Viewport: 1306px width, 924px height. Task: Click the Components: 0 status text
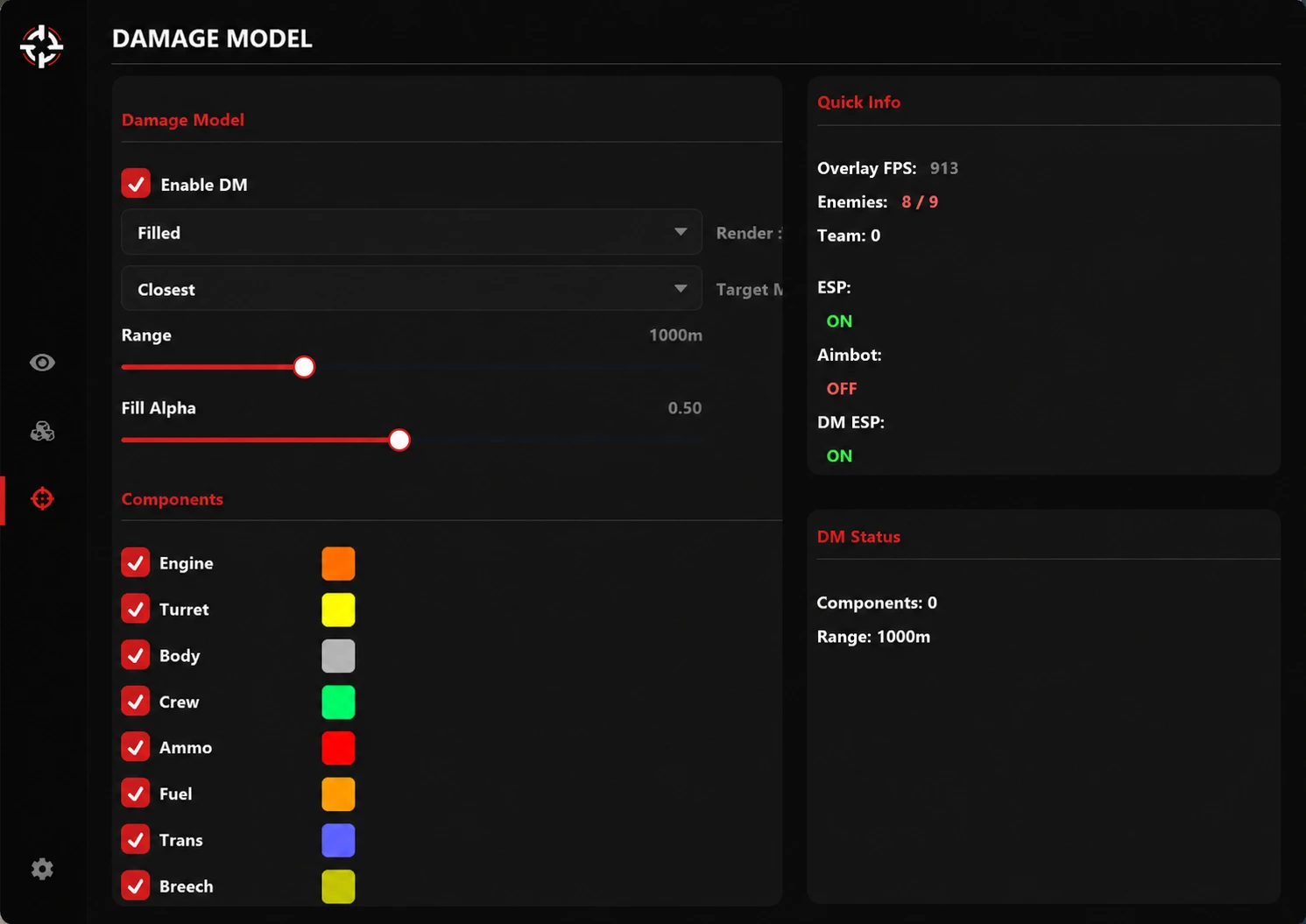point(877,603)
